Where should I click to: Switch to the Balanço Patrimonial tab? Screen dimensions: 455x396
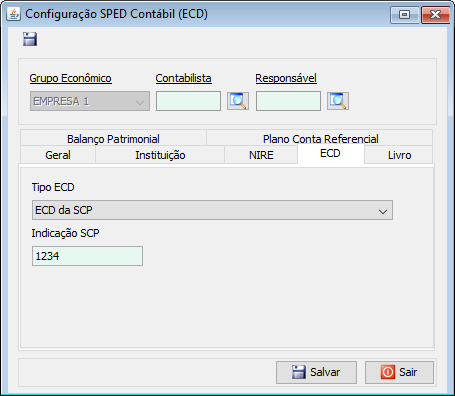tap(113, 139)
